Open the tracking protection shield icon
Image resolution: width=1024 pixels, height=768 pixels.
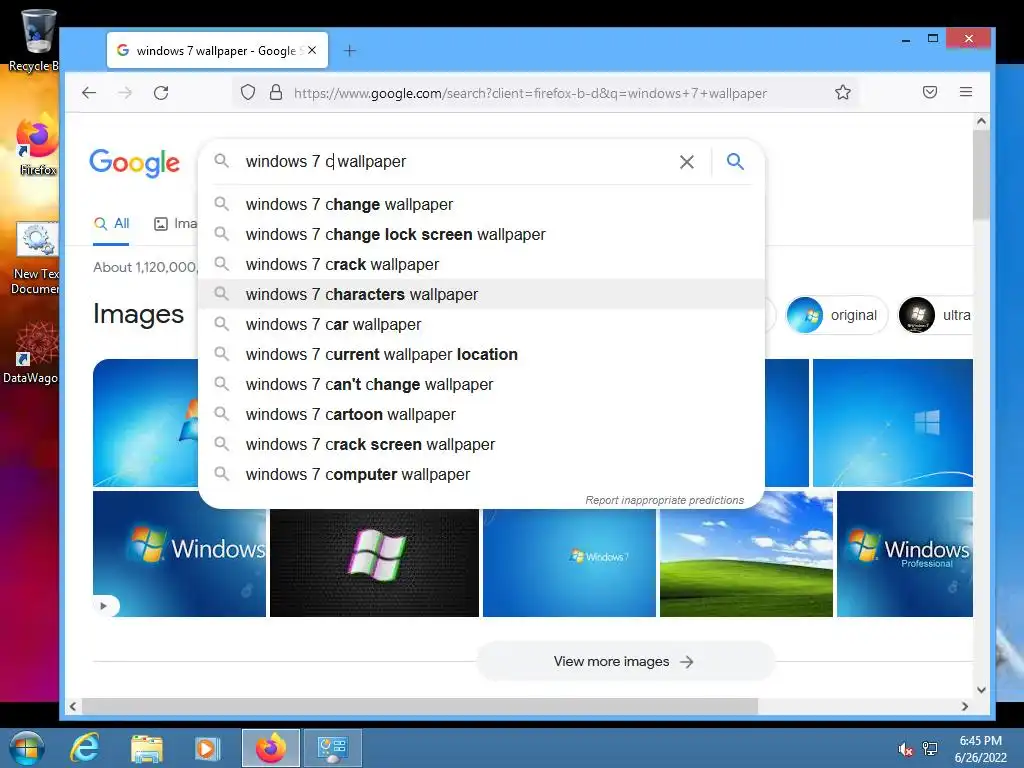[248, 93]
